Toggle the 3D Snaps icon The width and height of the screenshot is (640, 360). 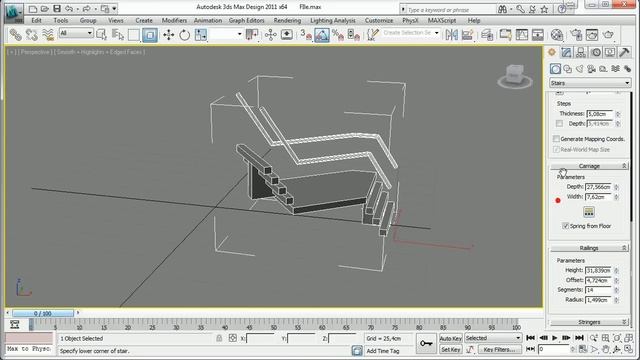[306, 35]
